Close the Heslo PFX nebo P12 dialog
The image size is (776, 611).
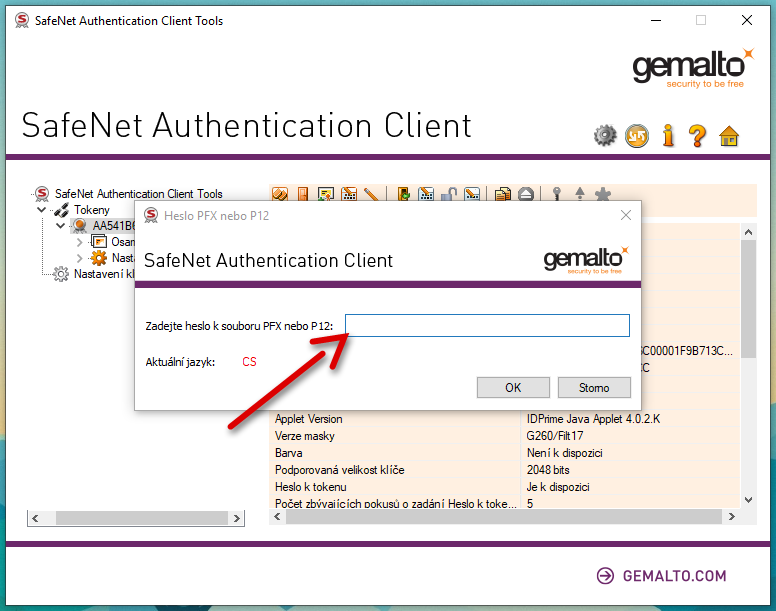(626, 215)
